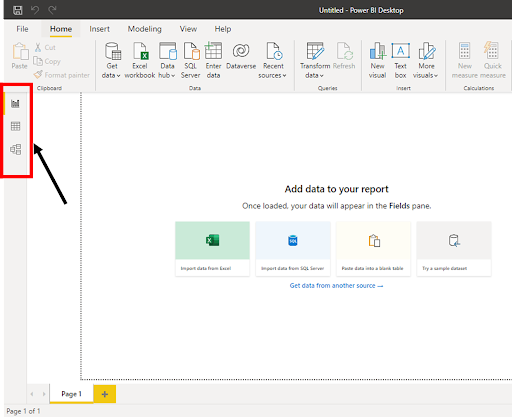The width and height of the screenshot is (512, 417).
Task: Click Paste data into a blank table card
Action: pos(373,249)
